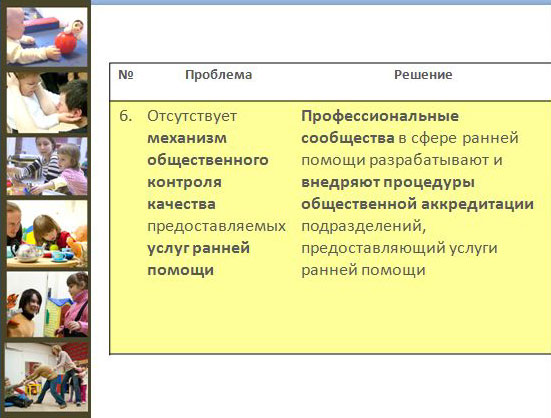Click the text 'ранней помощи' in Решение column

point(363,270)
